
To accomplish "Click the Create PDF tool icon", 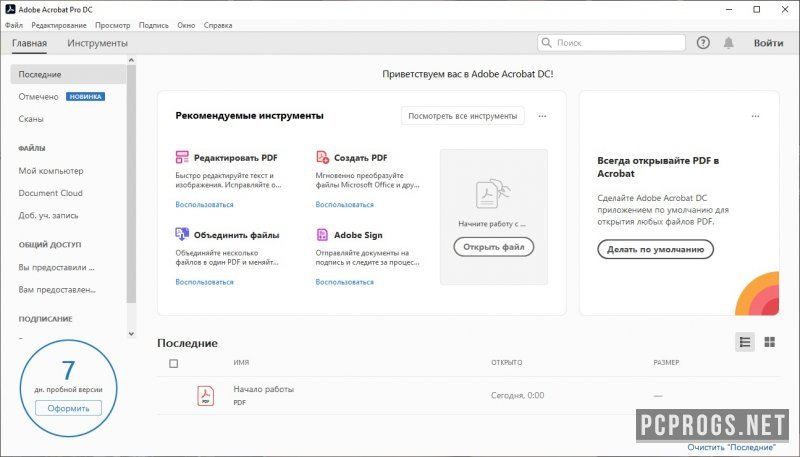I will click(x=322, y=157).
